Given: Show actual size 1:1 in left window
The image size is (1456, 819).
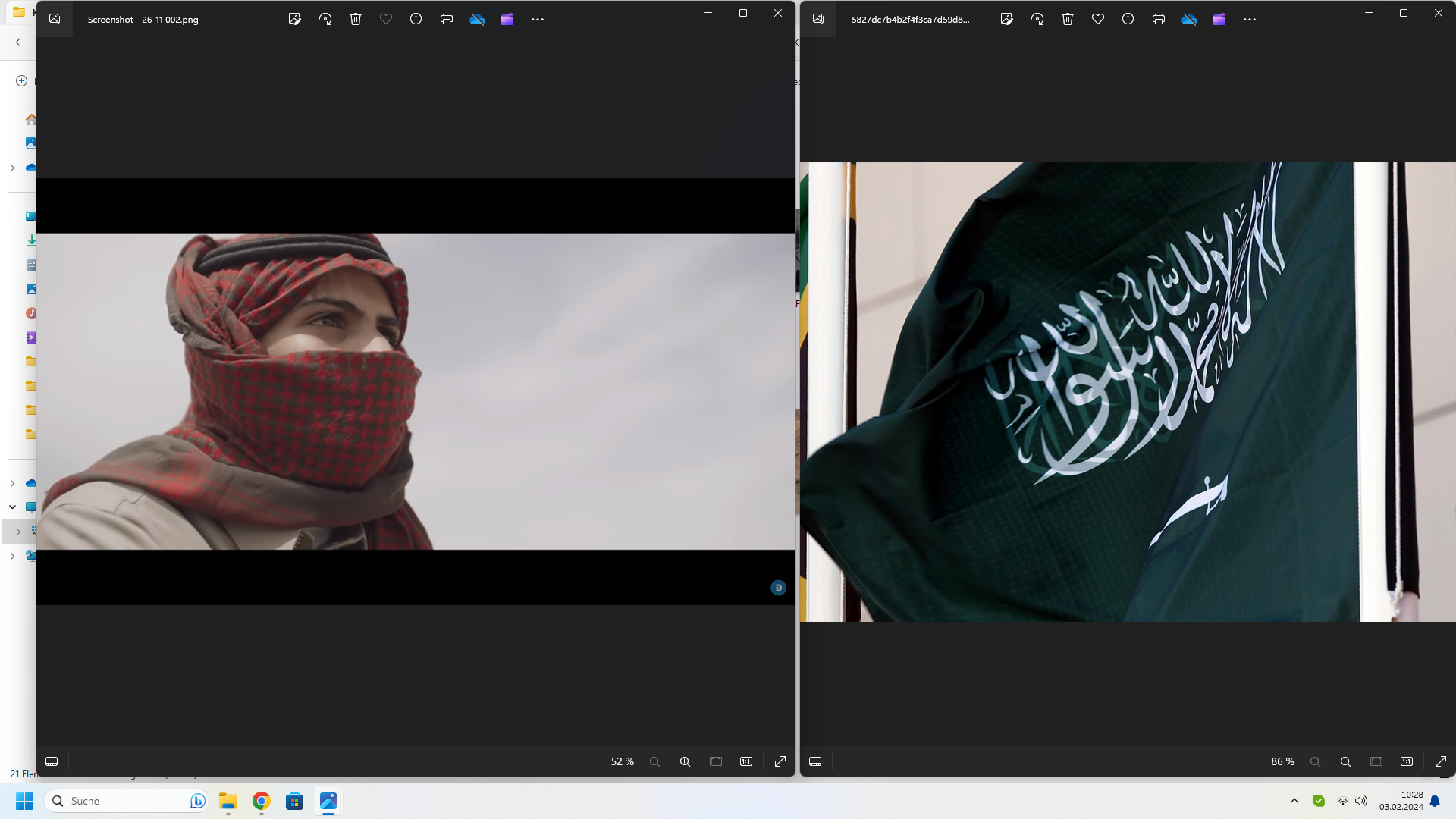Looking at the screenshot, I should coord(746,761).
